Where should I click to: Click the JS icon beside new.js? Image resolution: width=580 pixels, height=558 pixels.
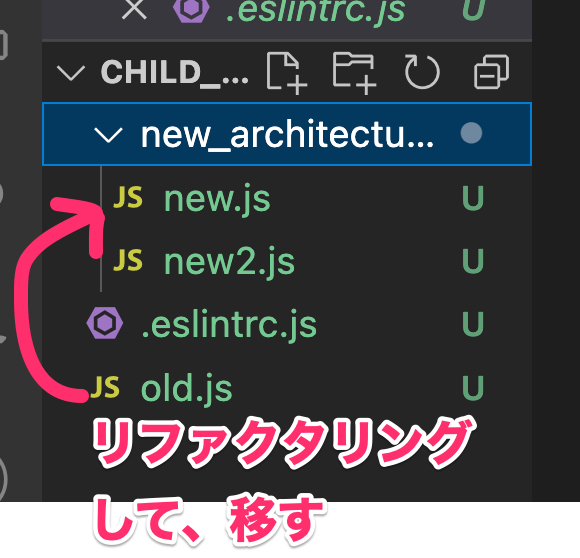128,197
